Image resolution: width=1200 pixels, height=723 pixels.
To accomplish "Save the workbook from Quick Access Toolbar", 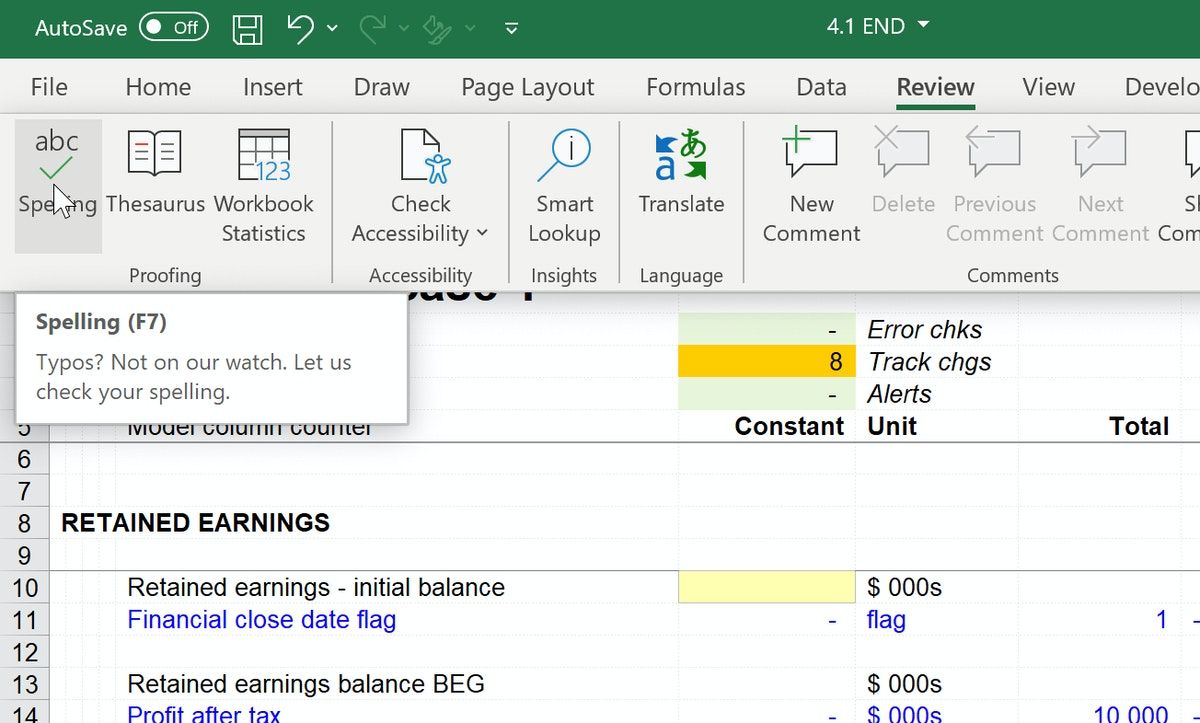I will pyautogui.click(x=247, y=28).
